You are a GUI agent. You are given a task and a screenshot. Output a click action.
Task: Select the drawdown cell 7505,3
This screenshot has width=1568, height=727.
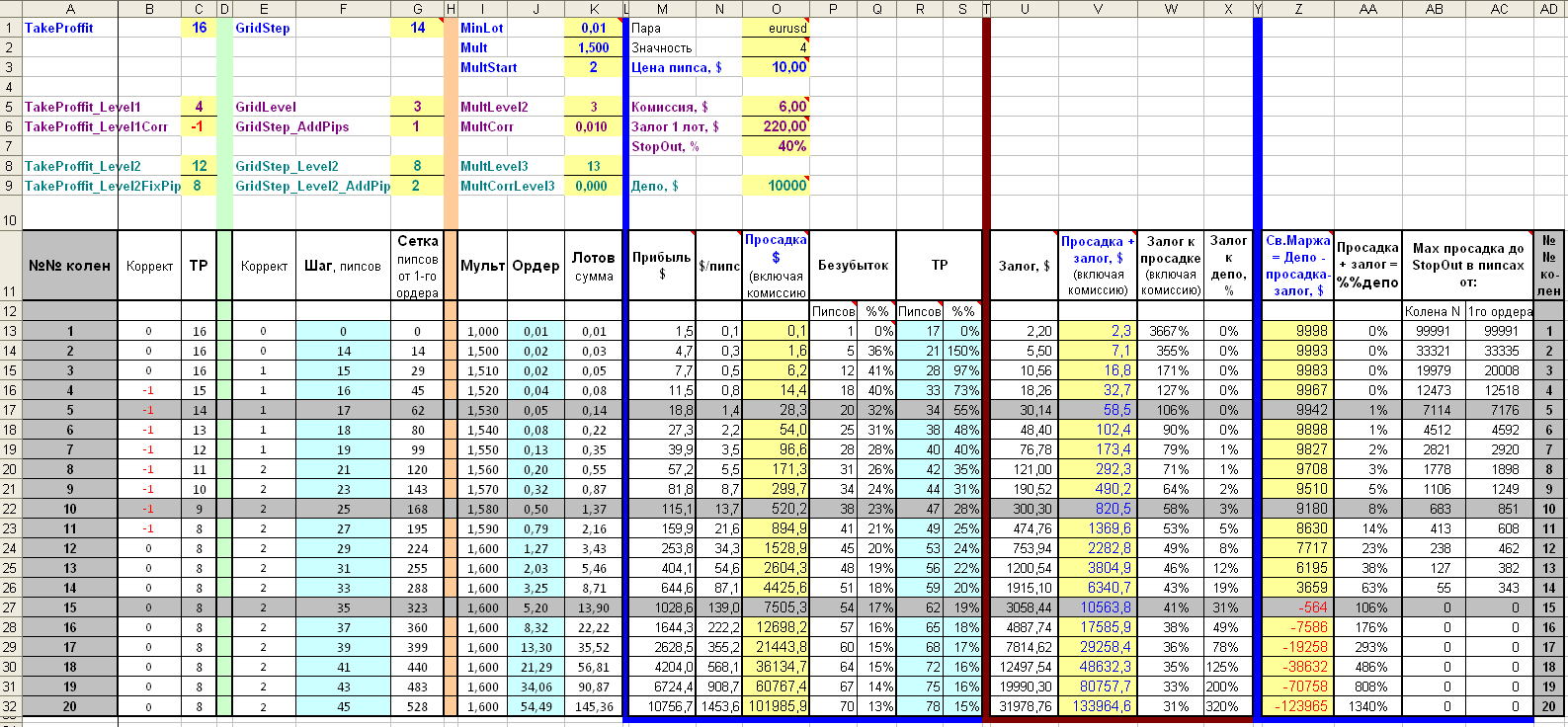click(776, 607)
